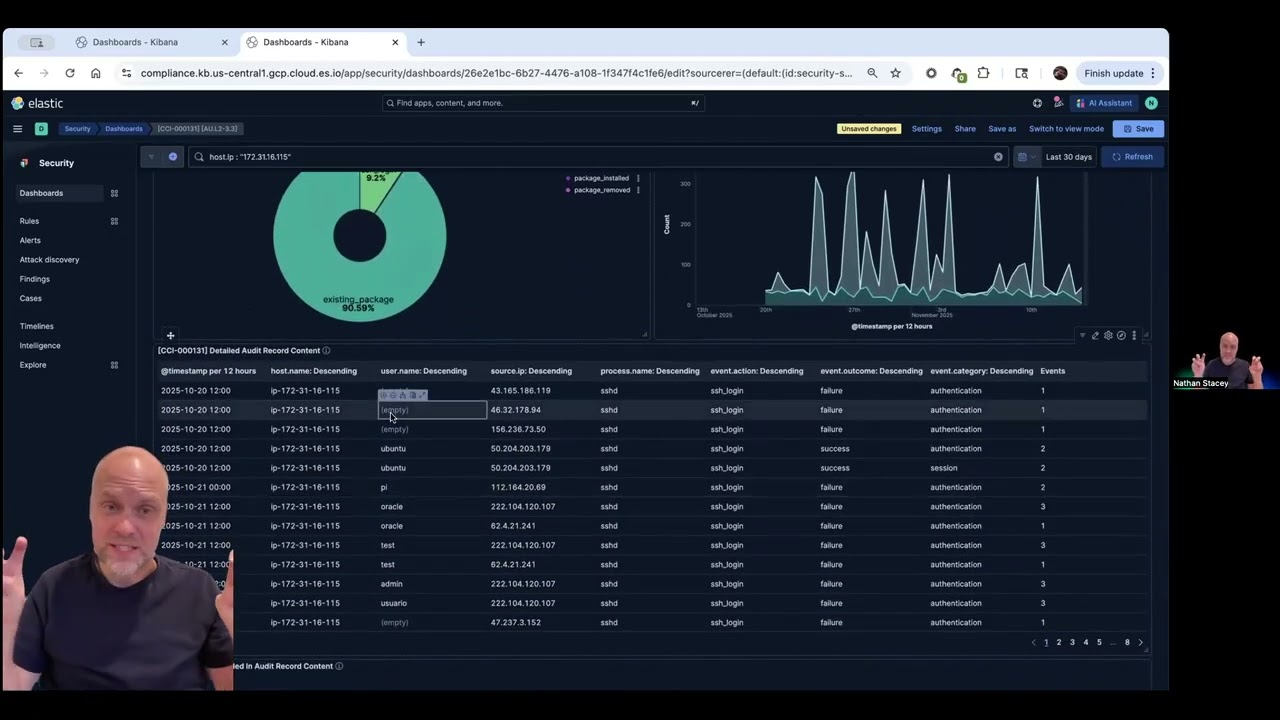This screenshot has width=1280, height=720.
Task: Go to next table page arrow
Action: pos(1140,643)
